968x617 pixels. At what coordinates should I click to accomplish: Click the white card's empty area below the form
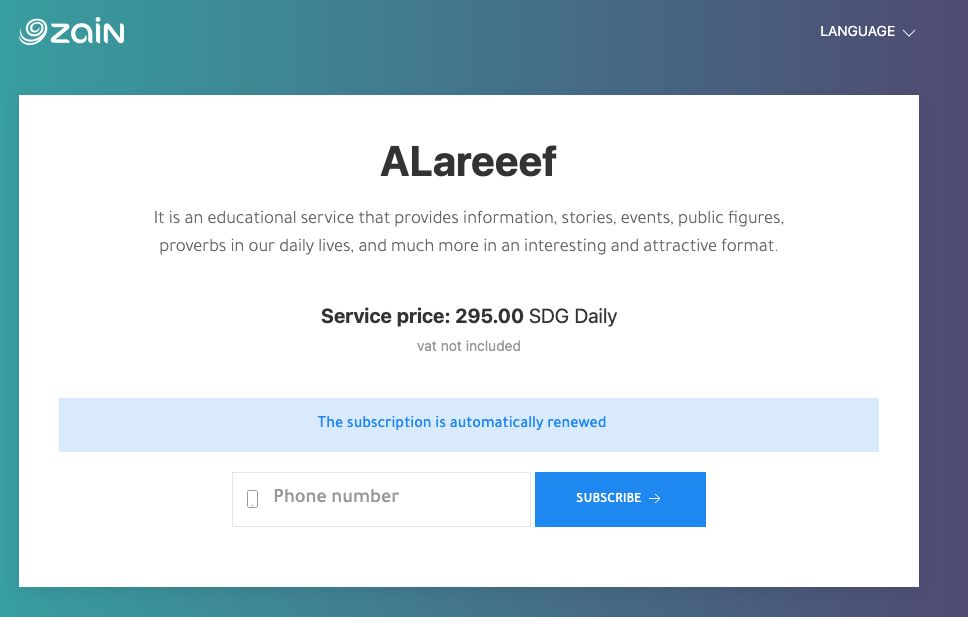tap(469, 557)
